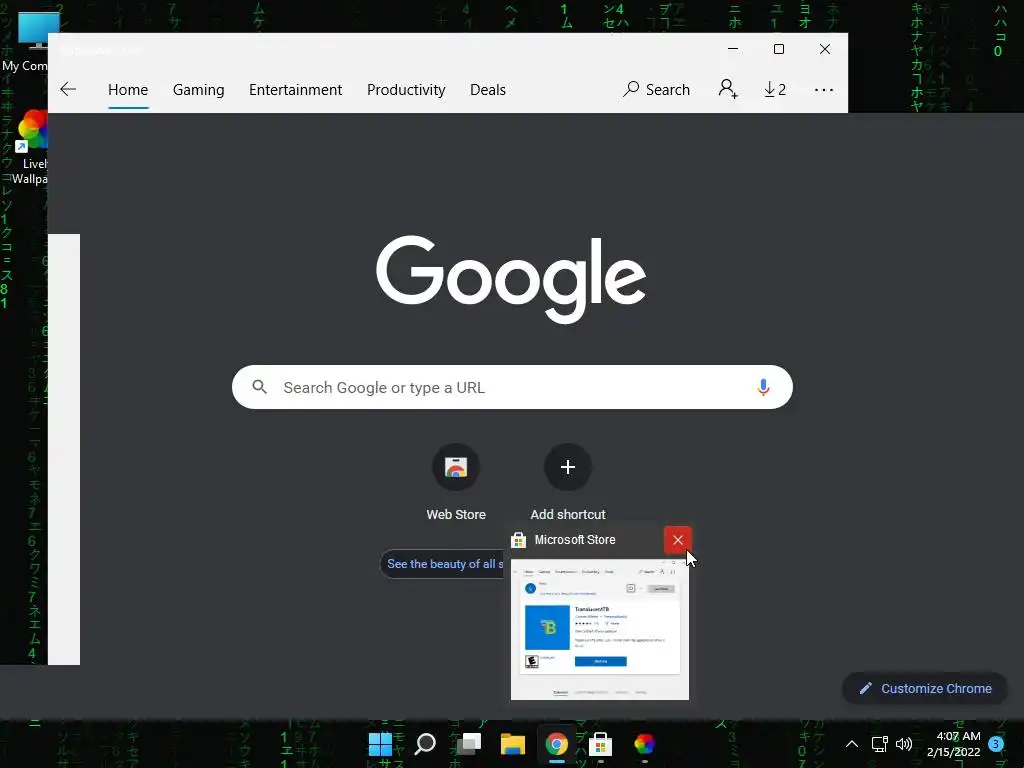
Task: Start voice search with the microphone icon
Action: click(x=763, y=387)
